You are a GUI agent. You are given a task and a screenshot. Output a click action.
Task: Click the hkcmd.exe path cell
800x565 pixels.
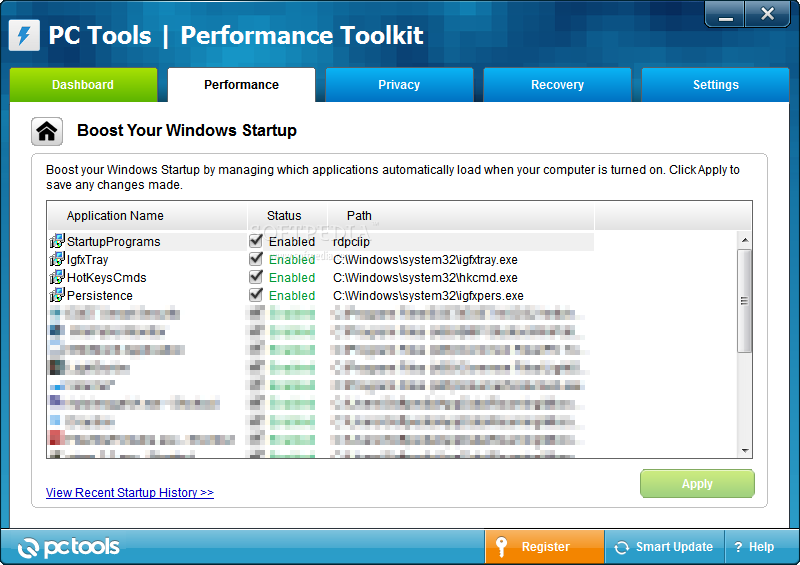click(425, 277)
